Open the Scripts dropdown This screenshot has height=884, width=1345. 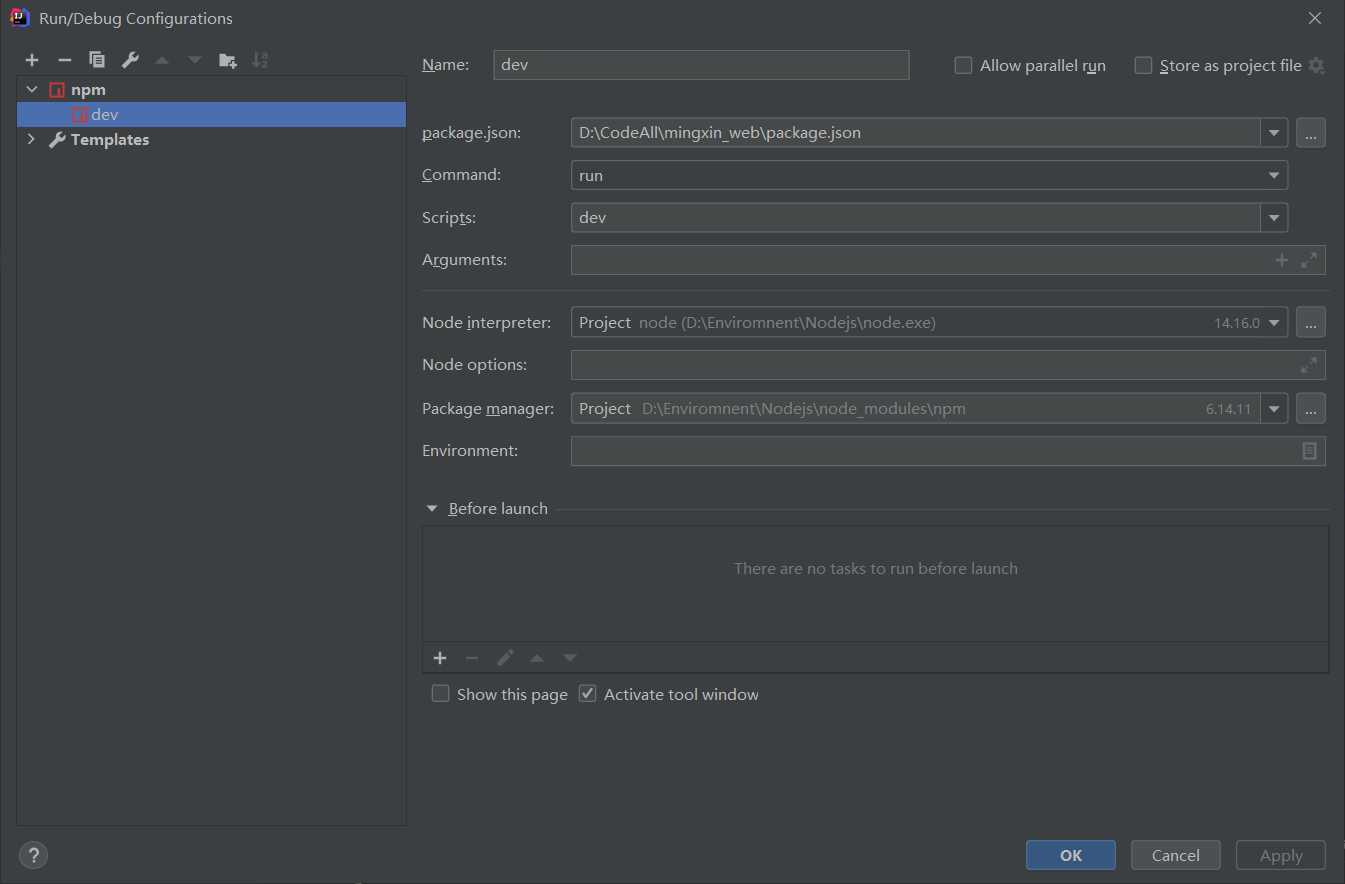1273,218
